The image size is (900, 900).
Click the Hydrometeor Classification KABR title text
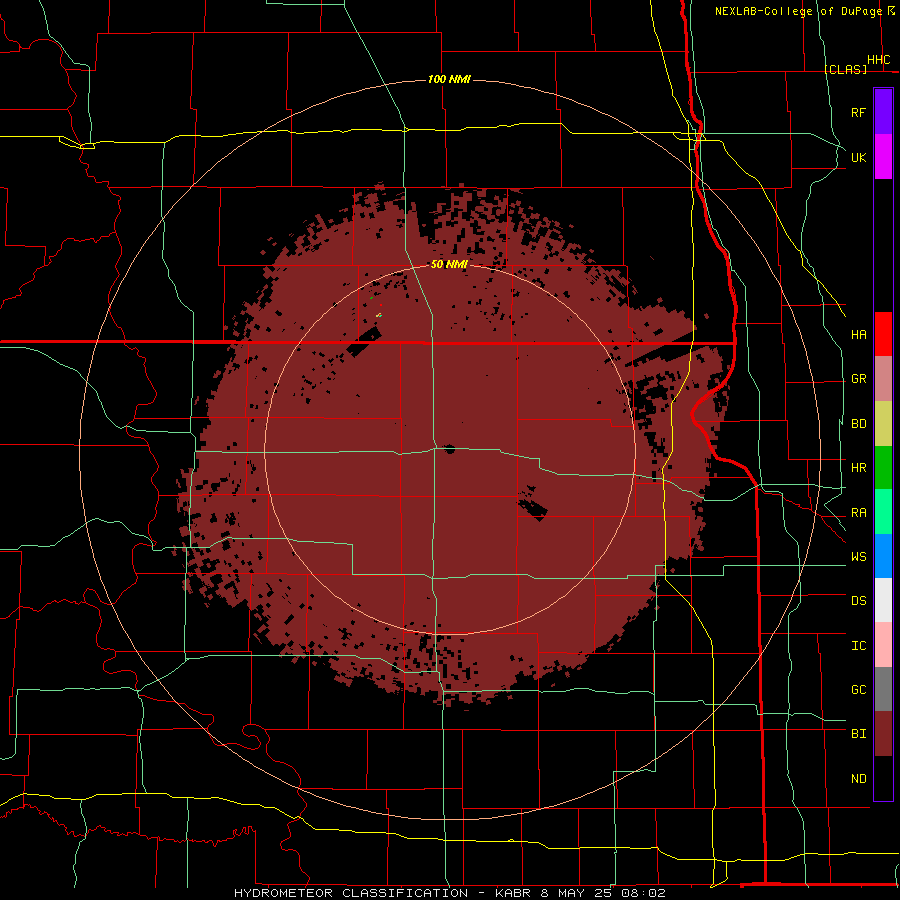coord(449,893)
